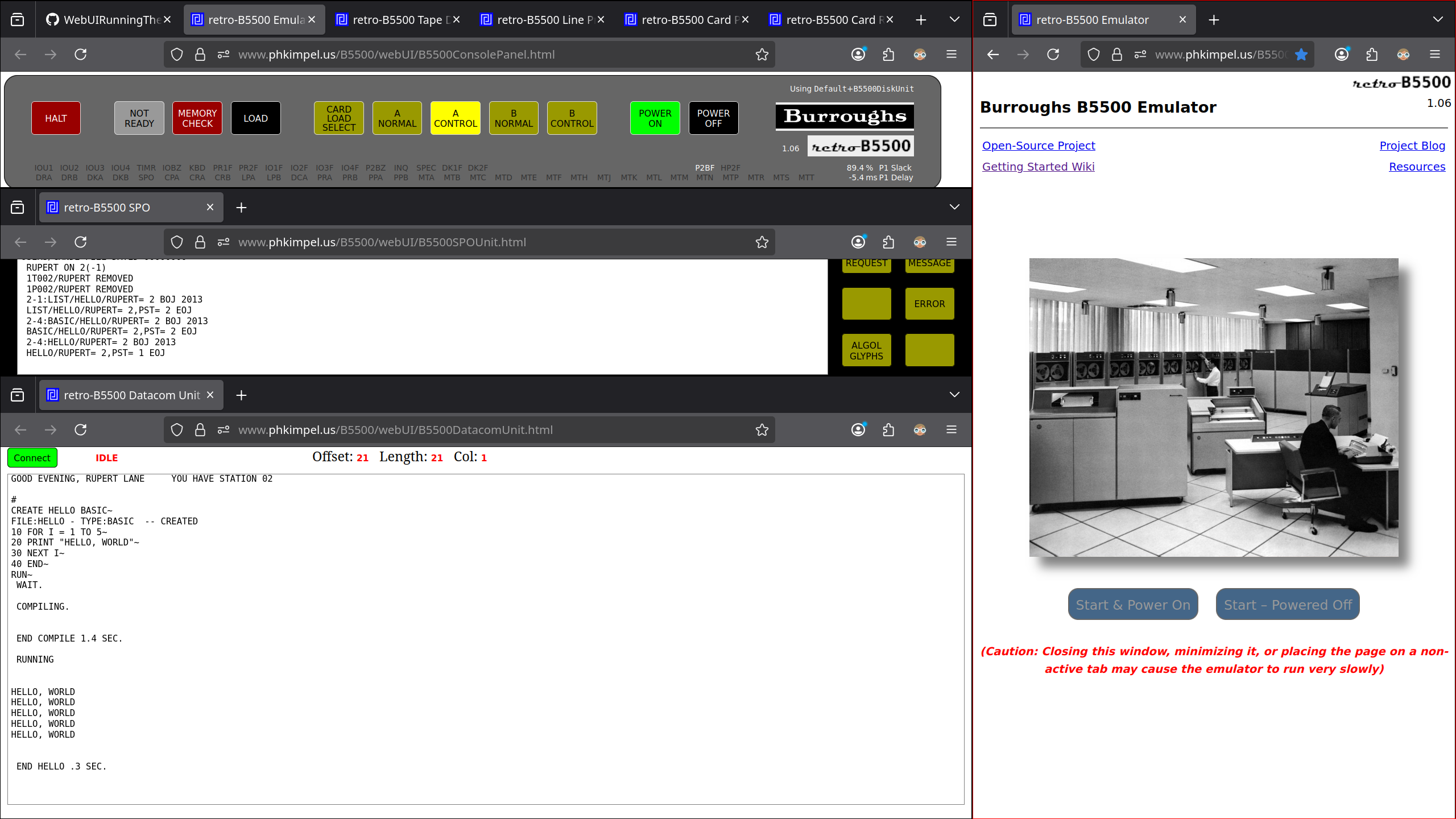Open new tab in Datacom Unit window
Image resolution: width=1456 pixels, height=819 pixels.
pyautogui.click(x=241, y=395)
